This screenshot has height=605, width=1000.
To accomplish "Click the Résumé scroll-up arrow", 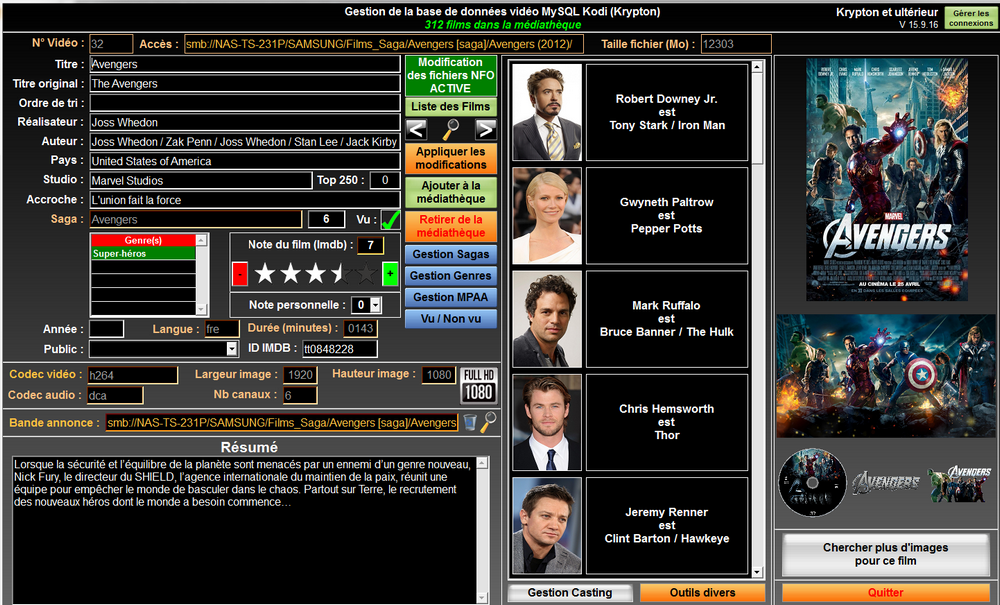I will click(x=483, y=462).
